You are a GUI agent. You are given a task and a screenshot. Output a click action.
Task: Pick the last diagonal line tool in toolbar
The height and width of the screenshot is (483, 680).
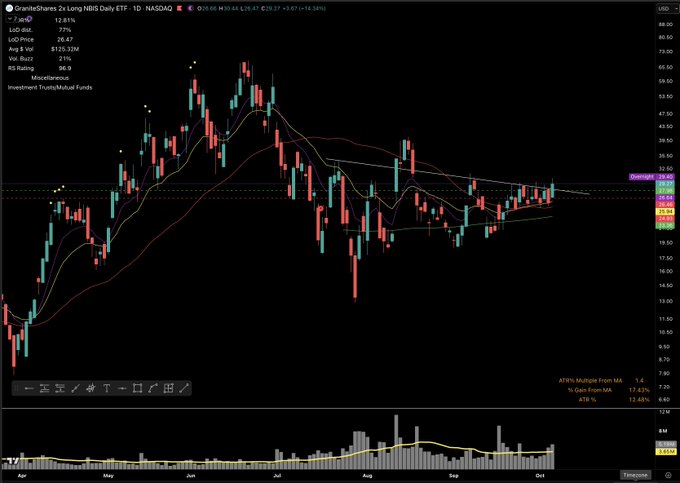[x=184, y=388]
